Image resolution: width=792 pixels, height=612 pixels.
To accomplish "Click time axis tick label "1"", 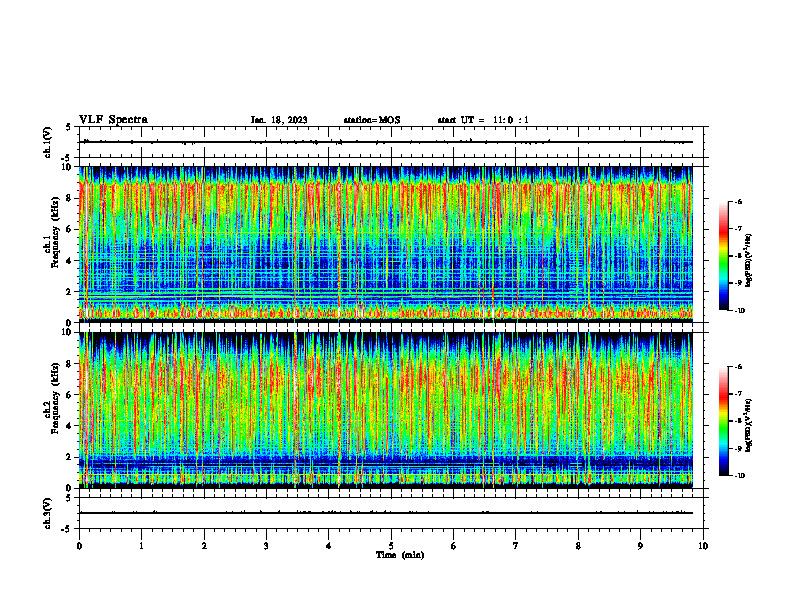I will pos(142,546).
